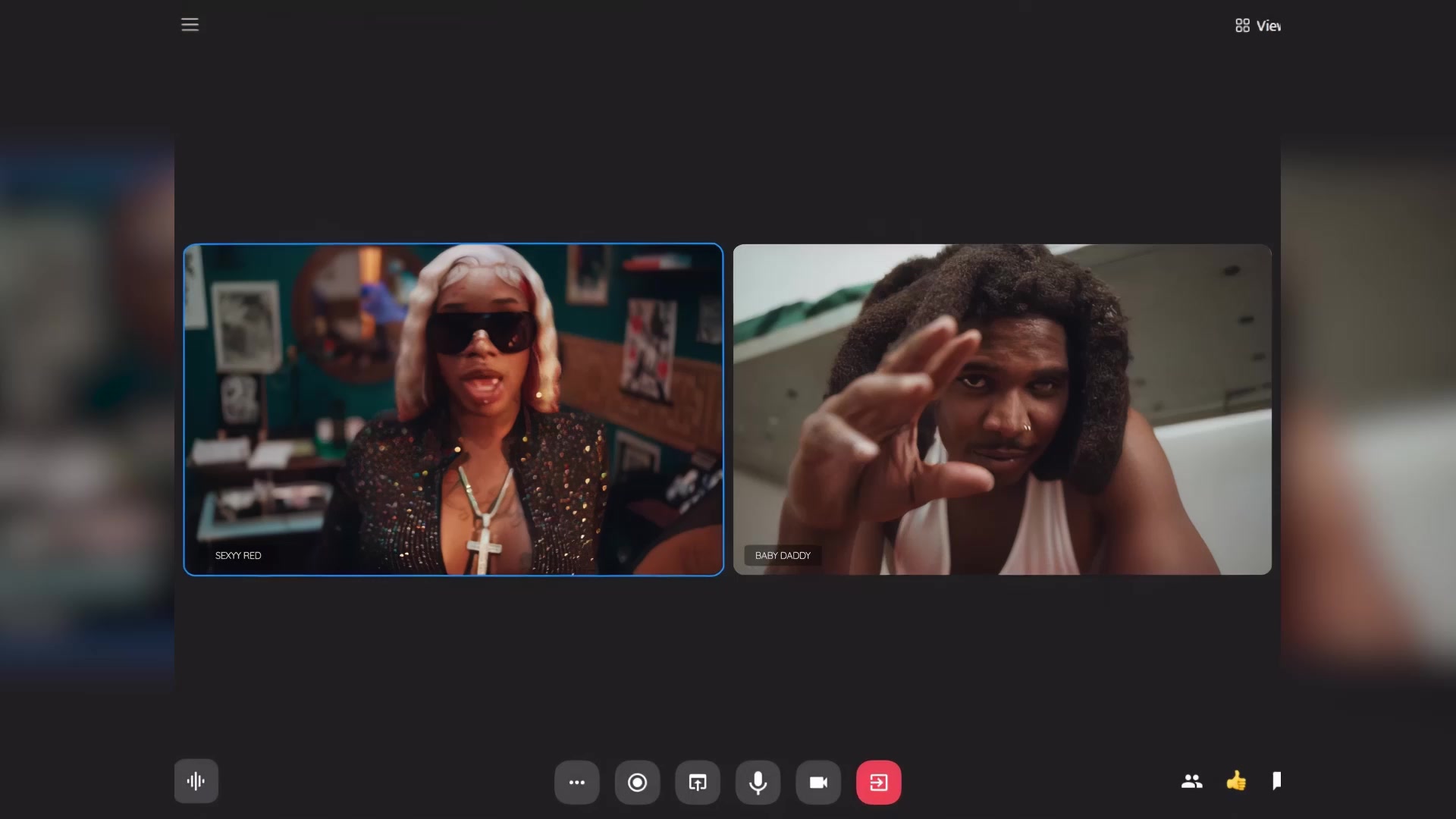The width and height of the screenshot is (1456, 819).
Task: Click the SEXYY RED name label
Action: click(x=238, y=555)
